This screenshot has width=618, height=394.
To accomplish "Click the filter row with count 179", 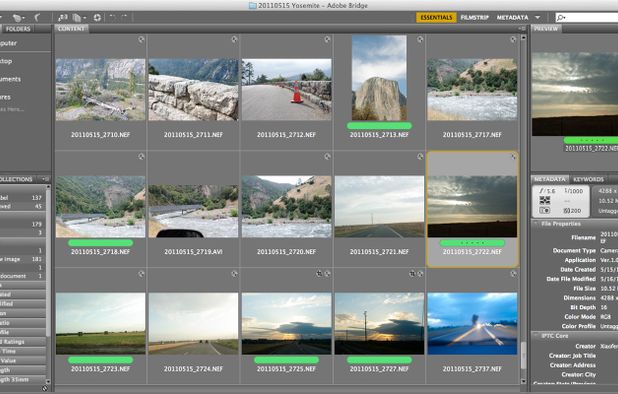I will click(x=23, y=224).
